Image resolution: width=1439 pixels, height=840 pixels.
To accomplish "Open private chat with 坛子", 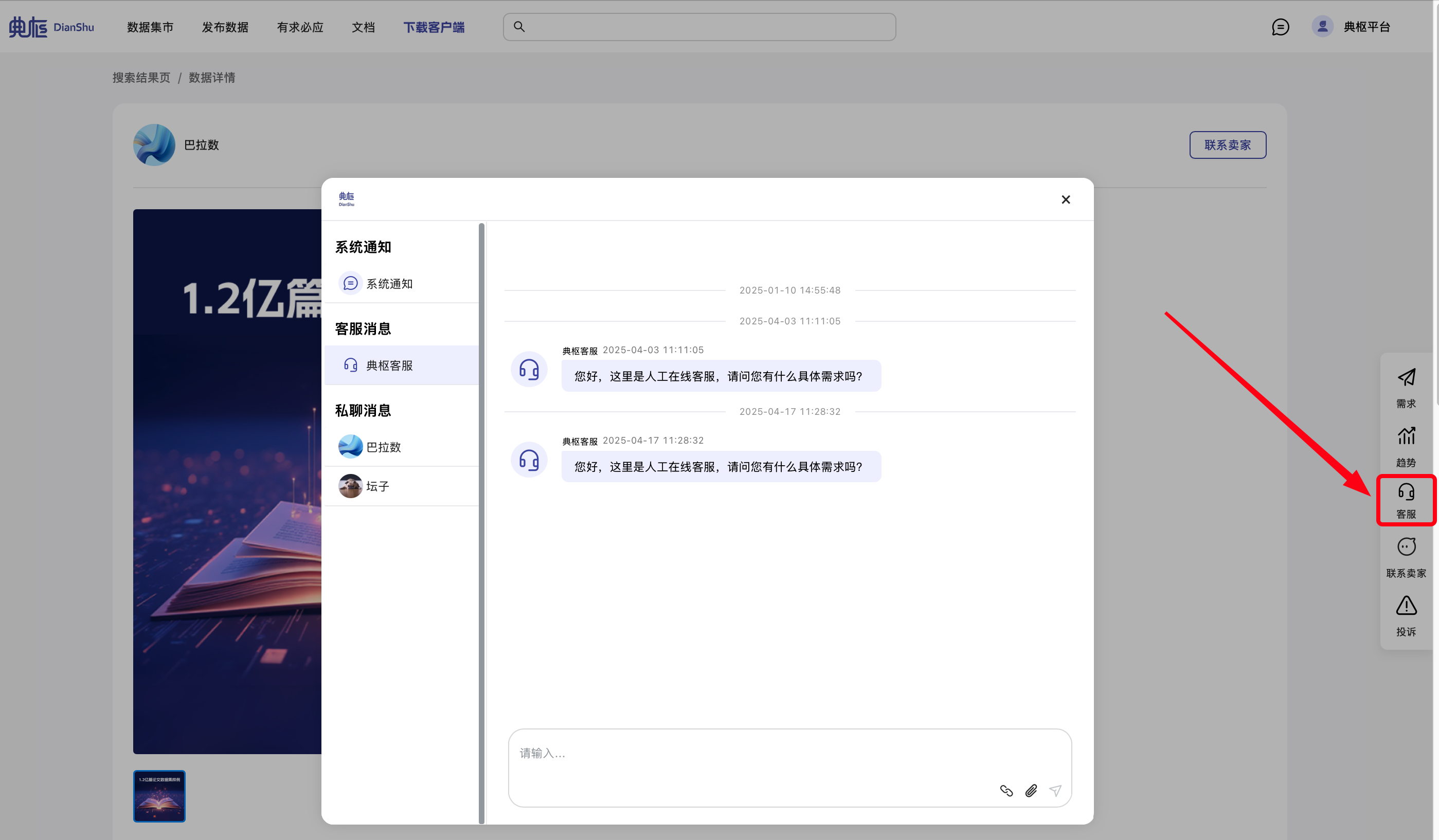I will click(x=402, y=486).
